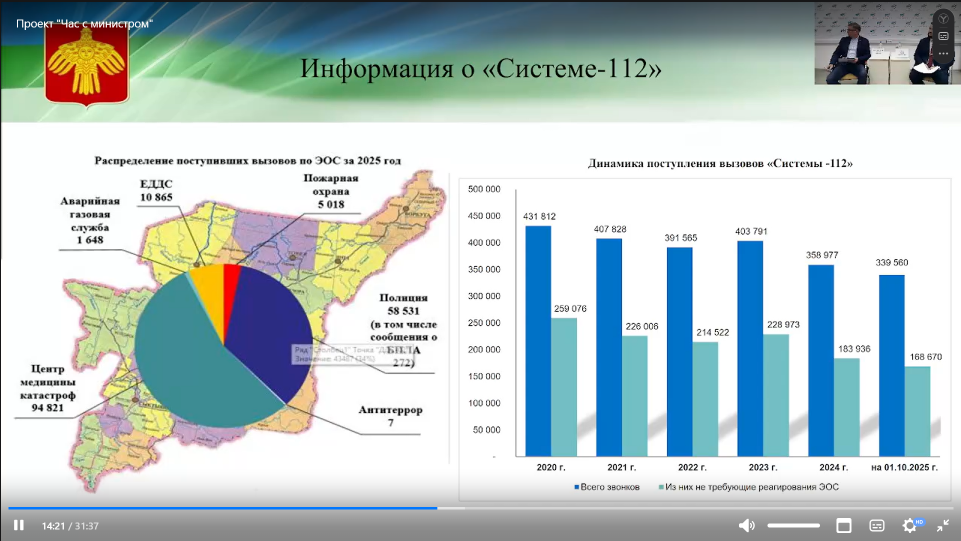Exit fullscreen mode
Image resolution: width=961 pixels, height=541 pixels.
tap(942, 525)
